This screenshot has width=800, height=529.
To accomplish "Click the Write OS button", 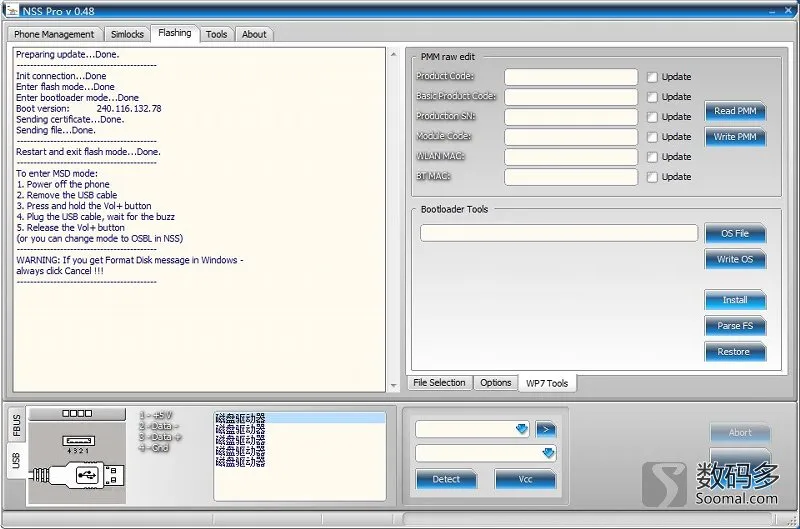I will point(735,259).
